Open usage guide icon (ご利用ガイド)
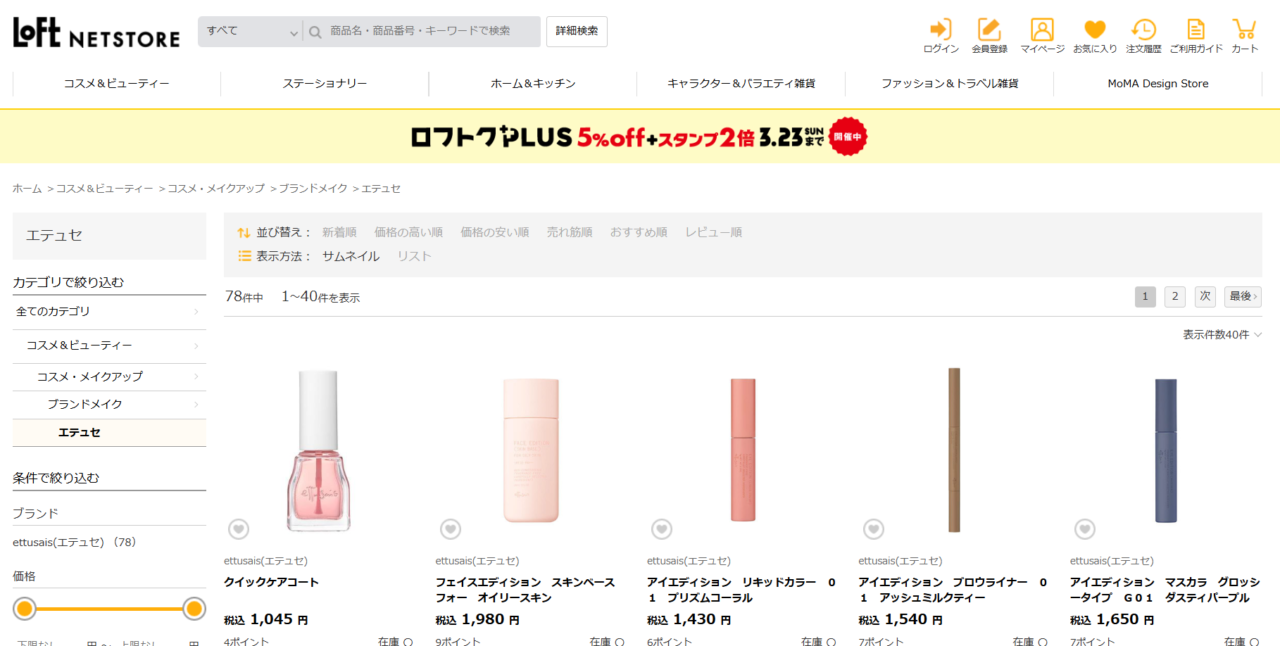Screen dimensions: 1280x646 coord(1196,35)
